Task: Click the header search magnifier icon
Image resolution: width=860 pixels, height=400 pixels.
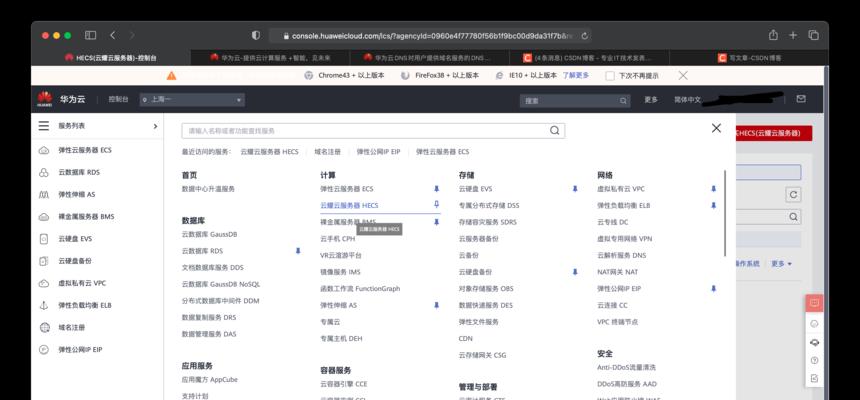Action: coord(623,100)
